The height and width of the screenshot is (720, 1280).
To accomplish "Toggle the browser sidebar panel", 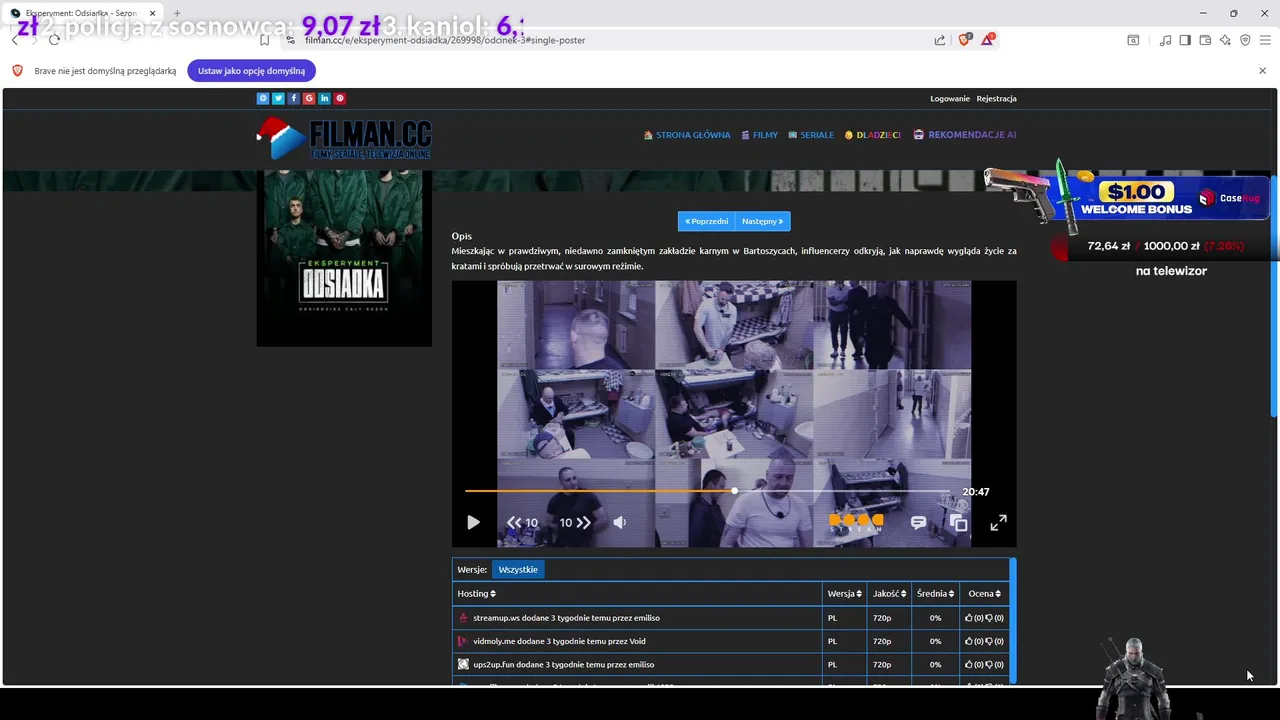I will [1185, 40].
